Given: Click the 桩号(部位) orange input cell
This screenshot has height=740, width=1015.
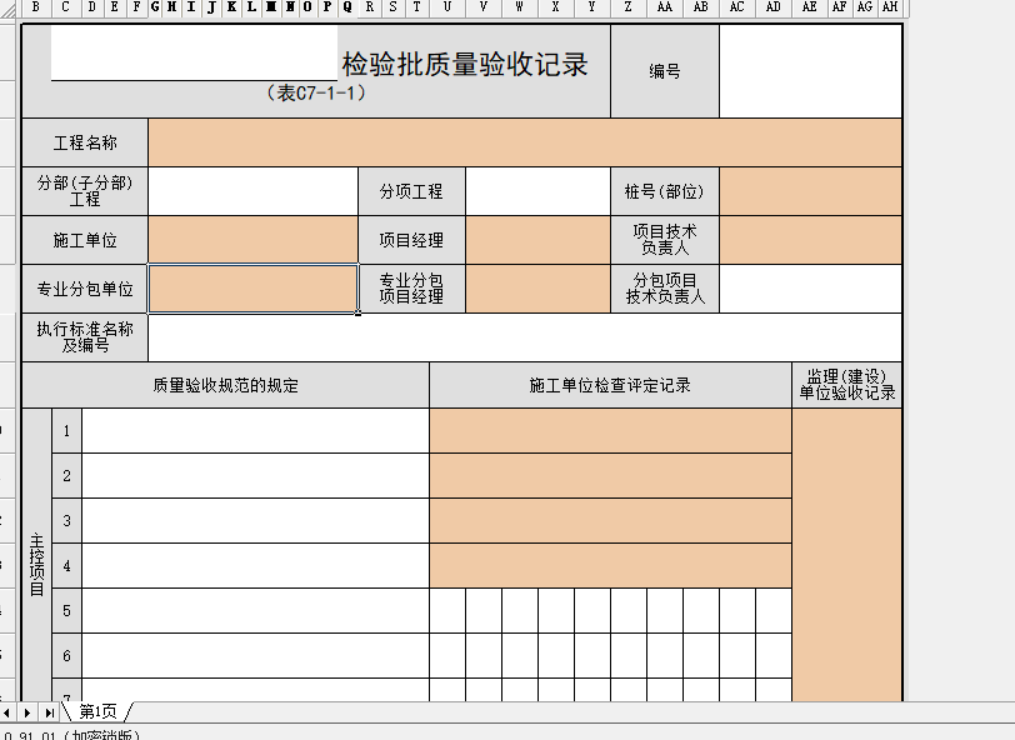Looking at the screenshot, I should 810,192.
